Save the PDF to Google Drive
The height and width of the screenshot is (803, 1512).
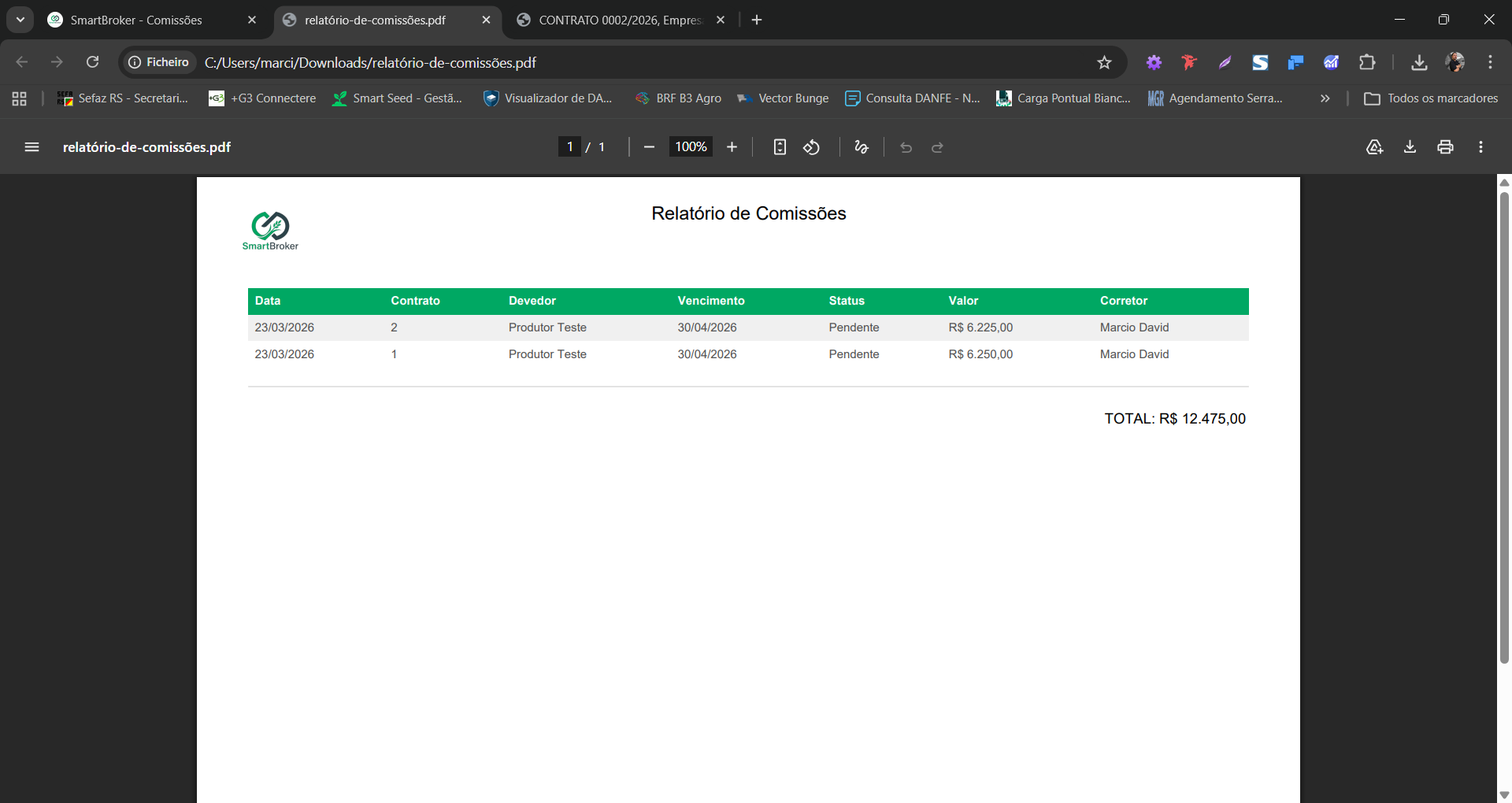pos(1375,147)
